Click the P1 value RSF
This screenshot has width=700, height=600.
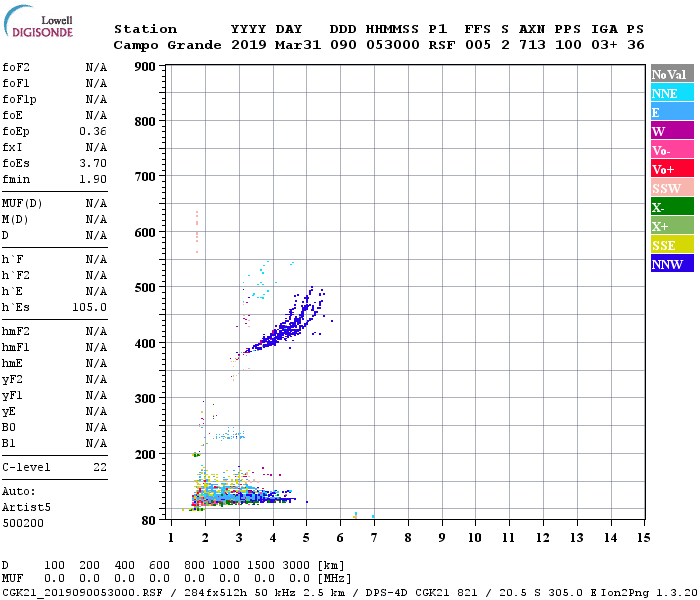tap(442, 45)
